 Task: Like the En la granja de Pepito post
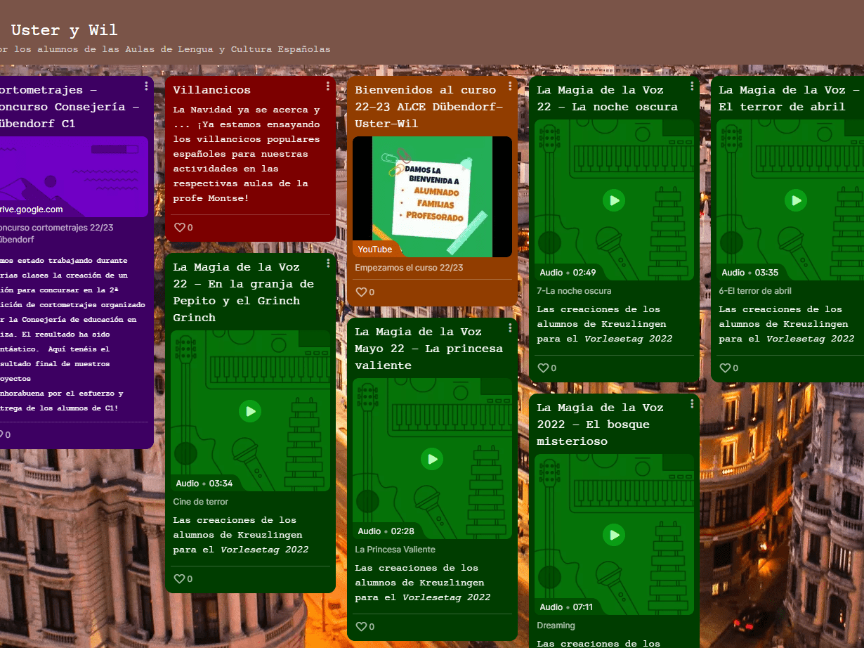coord(180,579)
